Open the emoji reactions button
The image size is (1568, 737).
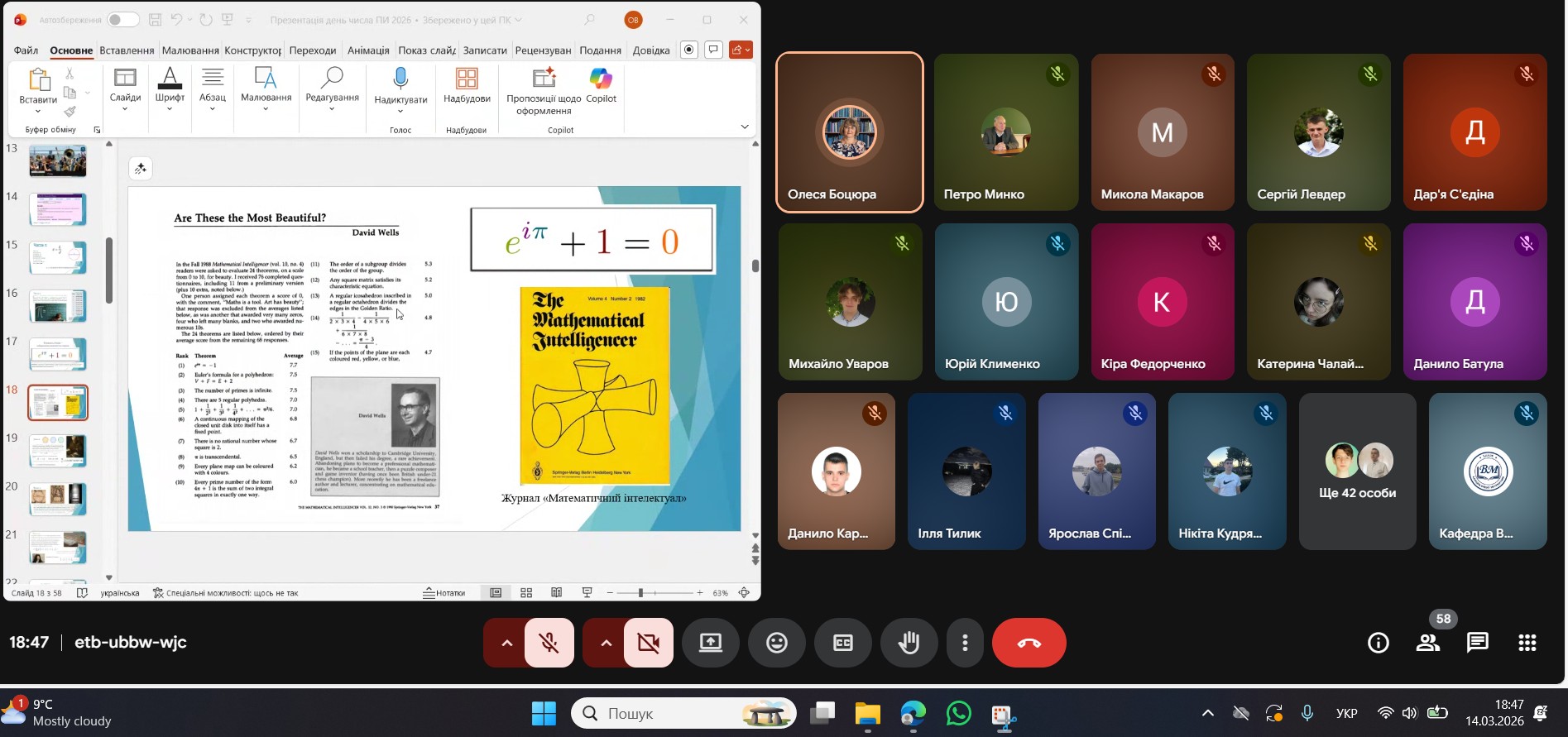pyautogui.click(x=776, y=643)
